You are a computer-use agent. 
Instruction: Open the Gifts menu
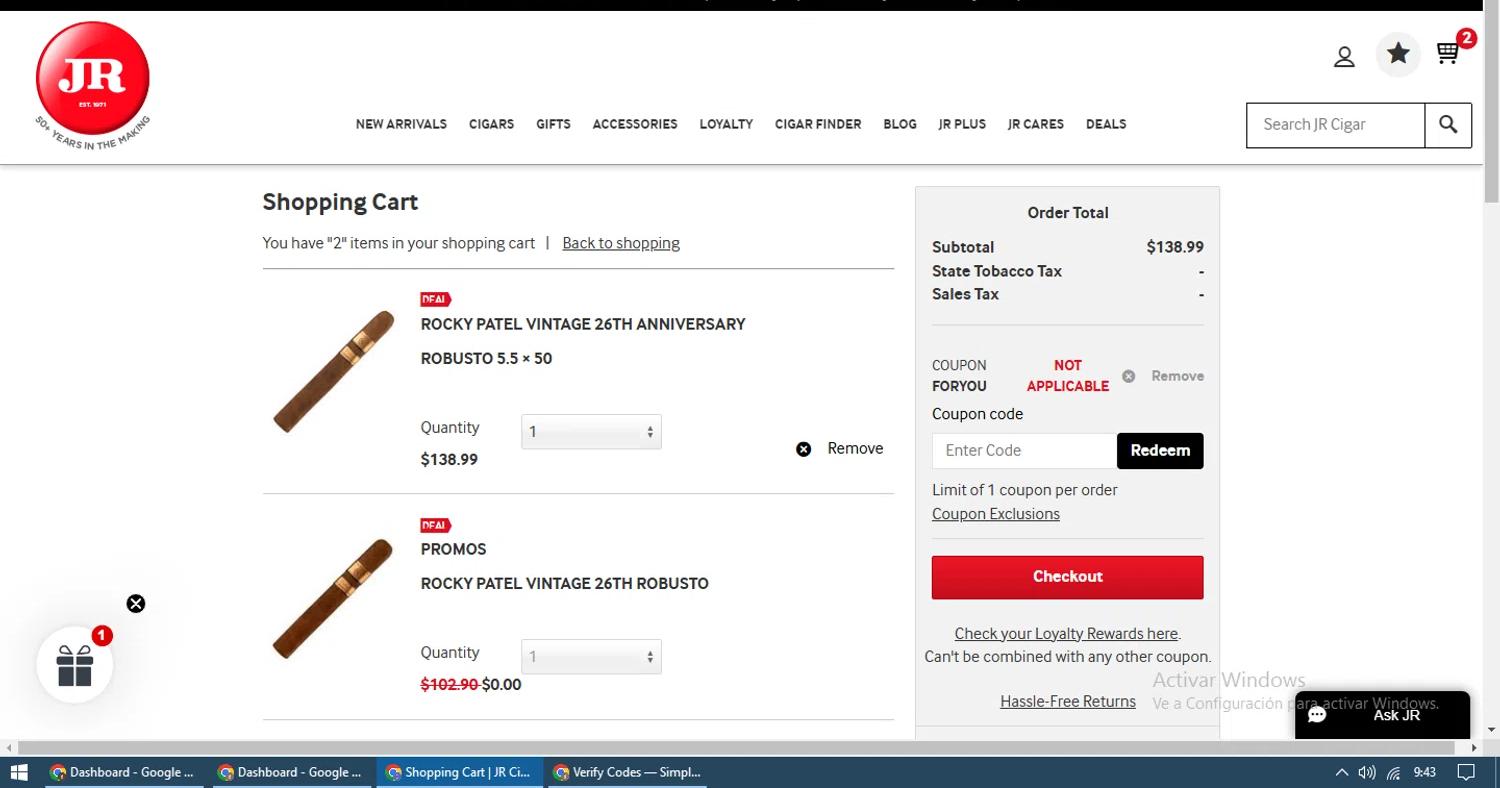pyautogui.click(x=553, y=124)
